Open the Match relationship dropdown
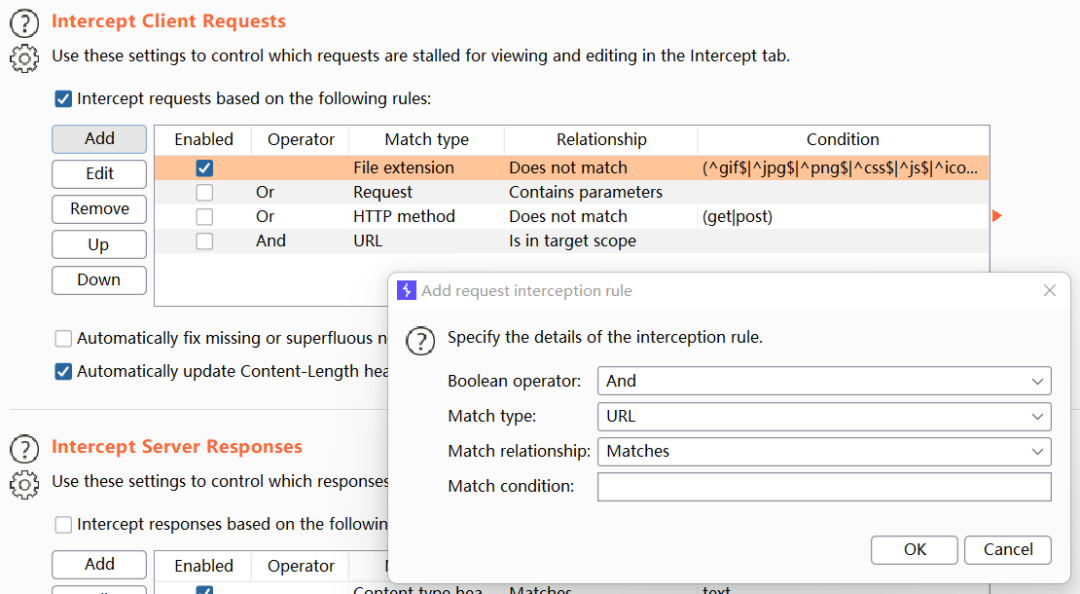The image size is (1080, 594). point(824,451)
